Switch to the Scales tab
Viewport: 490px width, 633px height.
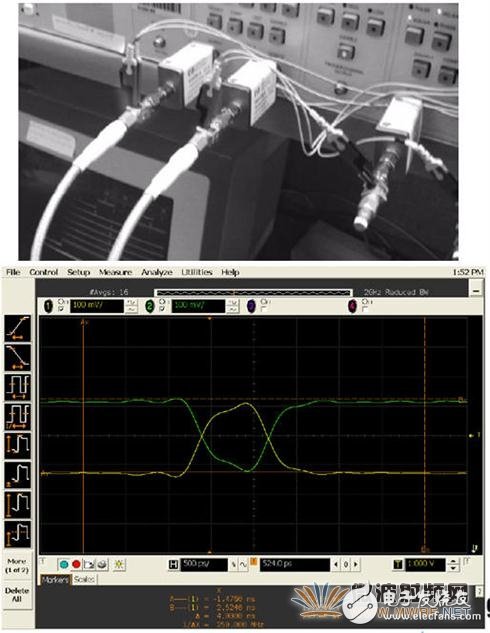coord(84,580)
